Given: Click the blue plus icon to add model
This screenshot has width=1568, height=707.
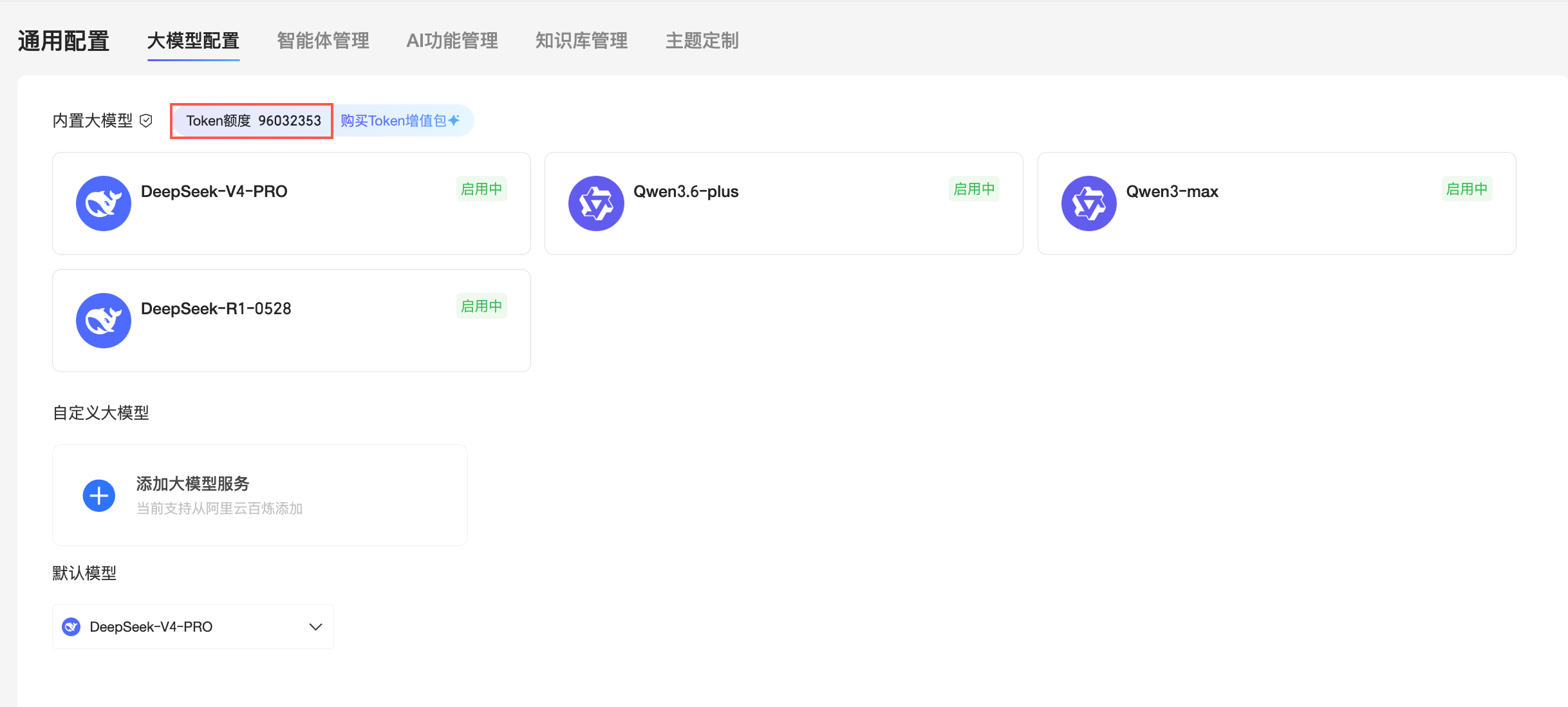Looking at the screenshot, I should [99, 496].
